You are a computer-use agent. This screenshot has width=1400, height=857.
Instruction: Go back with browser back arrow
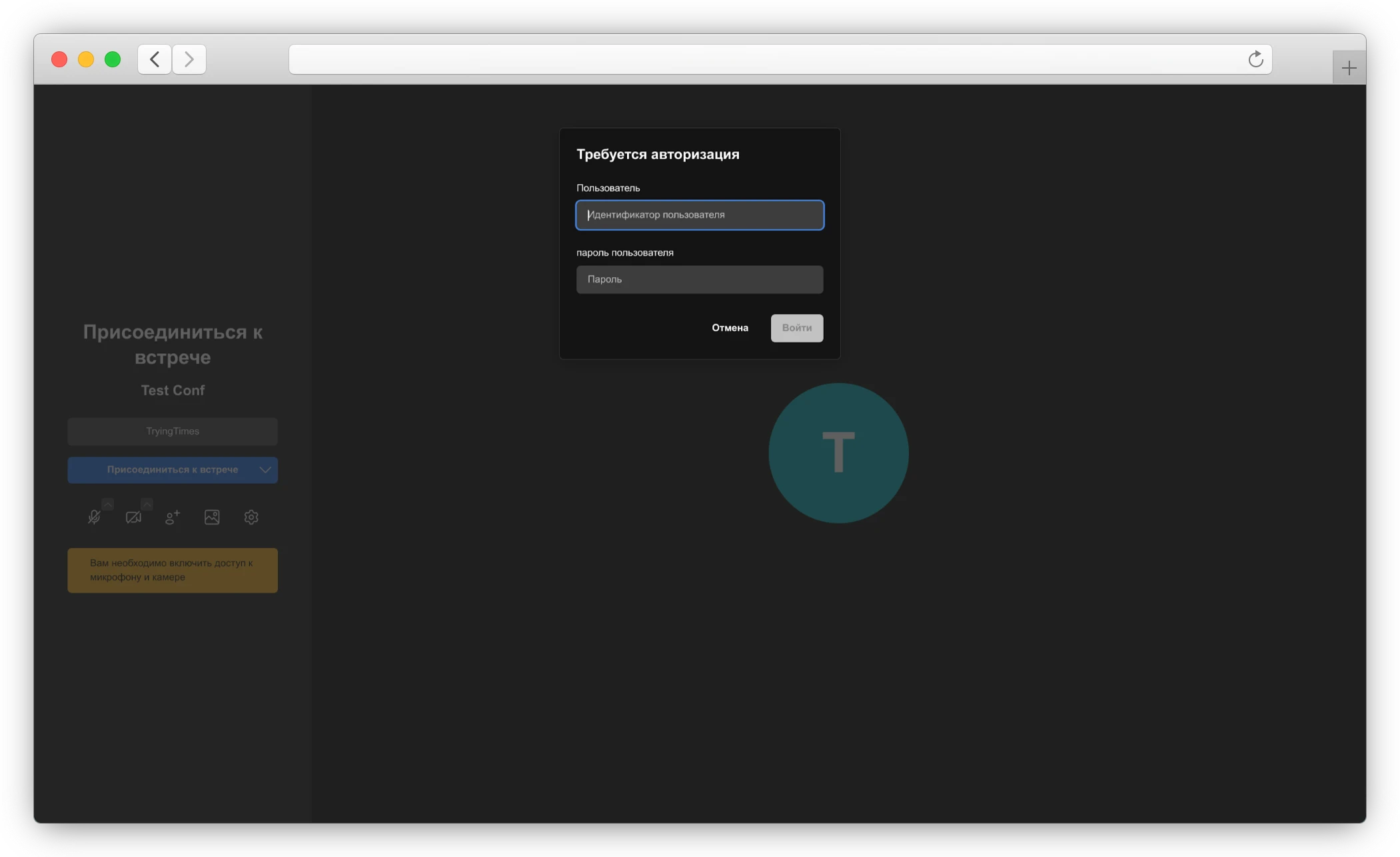(x=155, y=59)
